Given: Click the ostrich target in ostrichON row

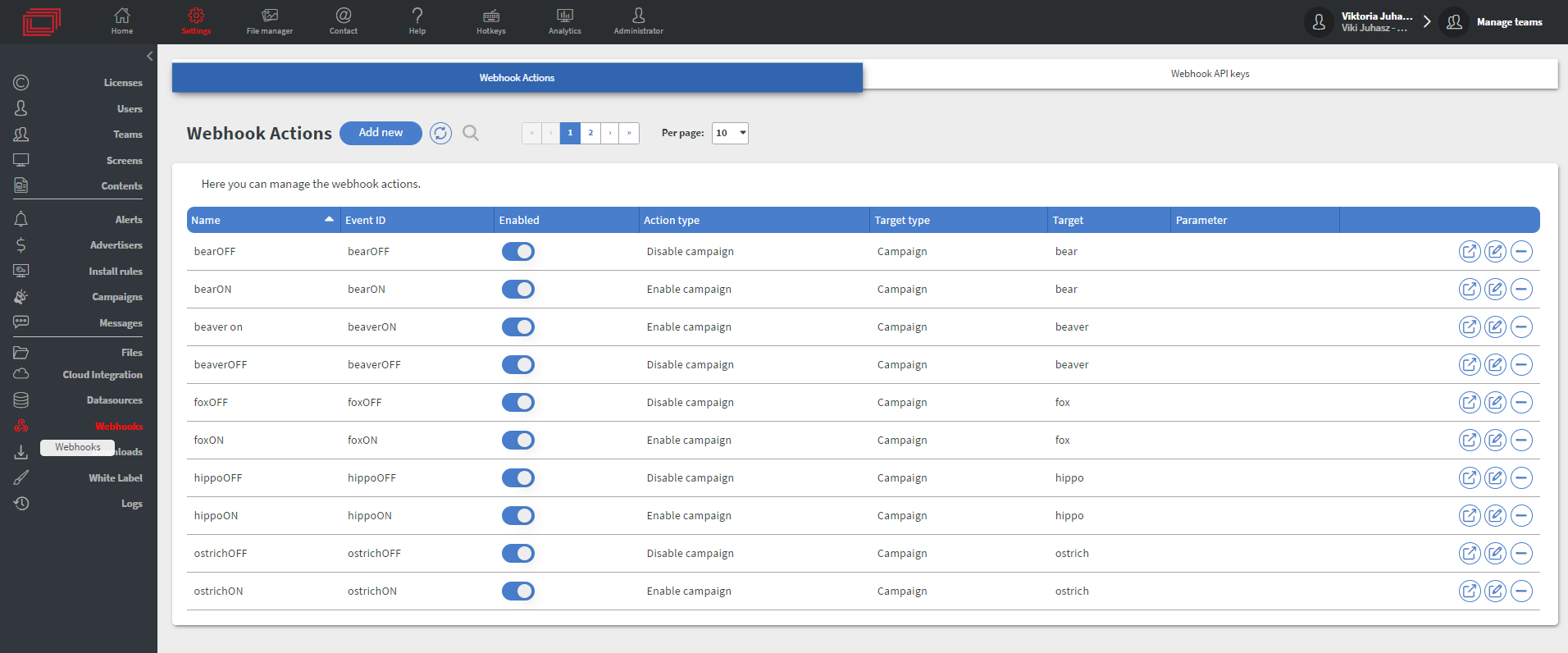Looking at the screenshot, I should click(1072, 591).
